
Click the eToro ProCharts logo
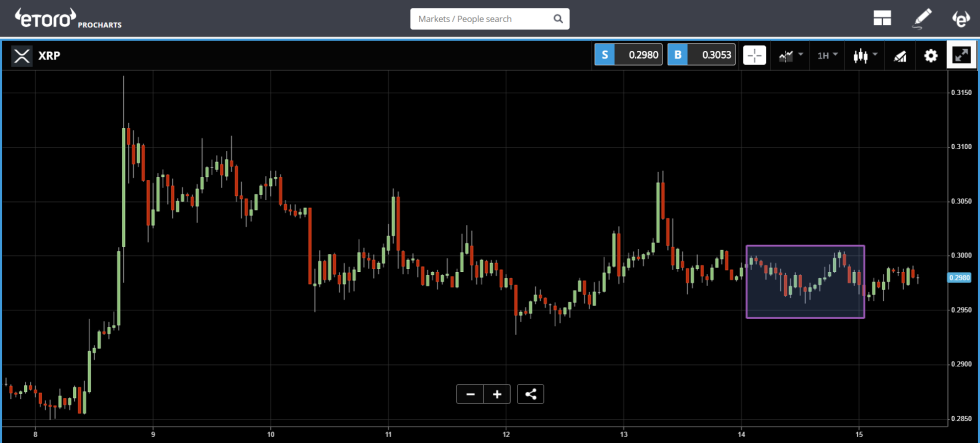coord(67,18)
